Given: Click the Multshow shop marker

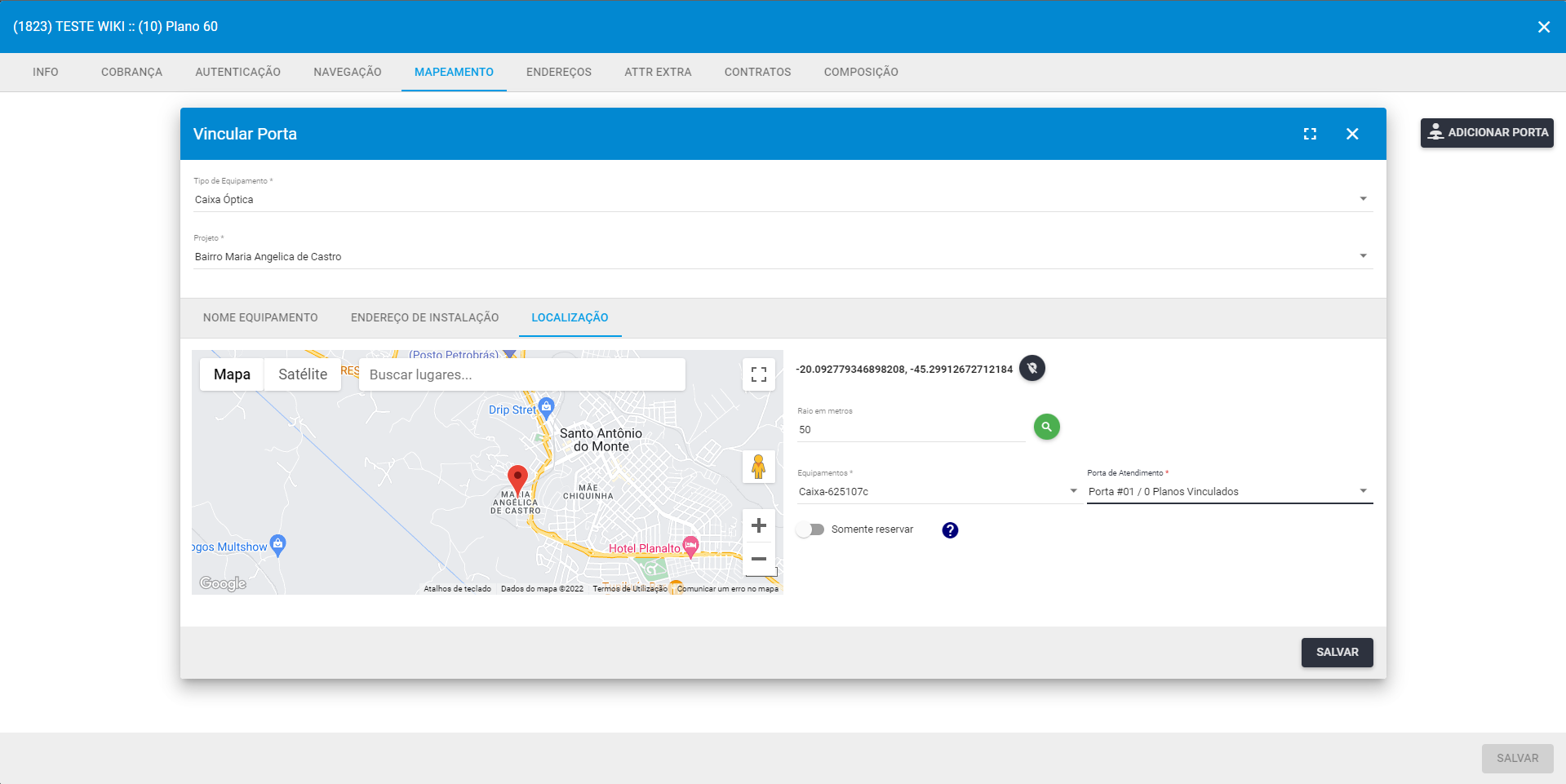Looking at the screenshot, I should click(x=277, y=544).
